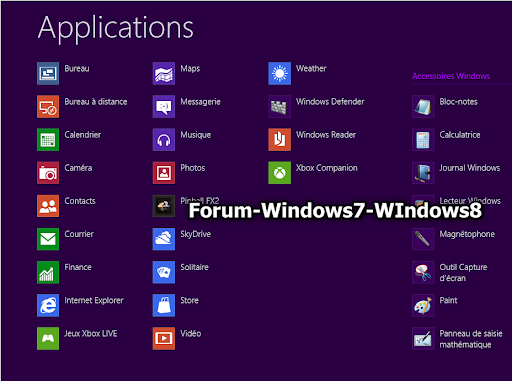
Task: Select the Windows Defender text label
Action: tap(330, 102)
